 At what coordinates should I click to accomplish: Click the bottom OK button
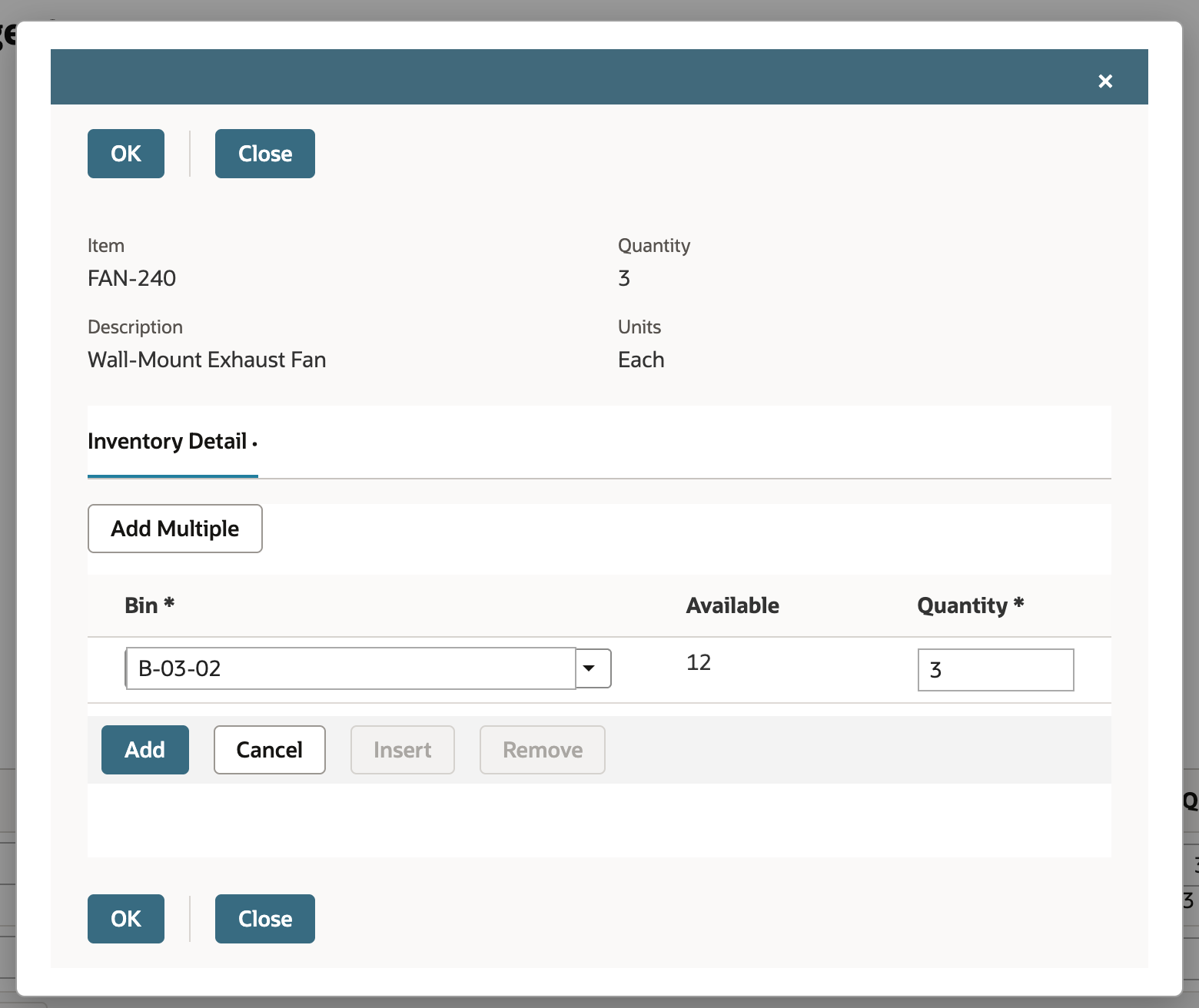(126, 919)
